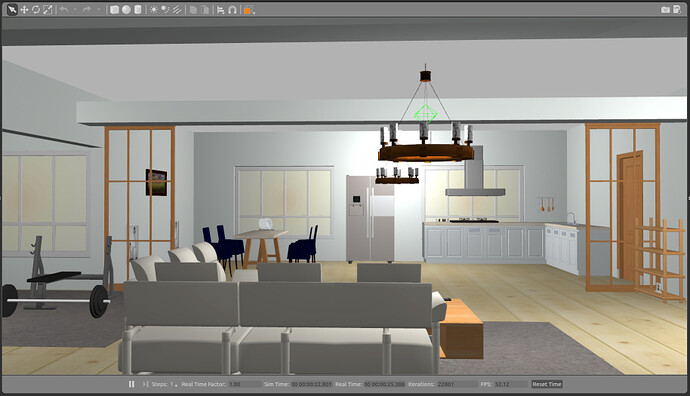Insert a sphere shape
The height and width of the screenshot is (396, 690).
(x=126, y=10)
